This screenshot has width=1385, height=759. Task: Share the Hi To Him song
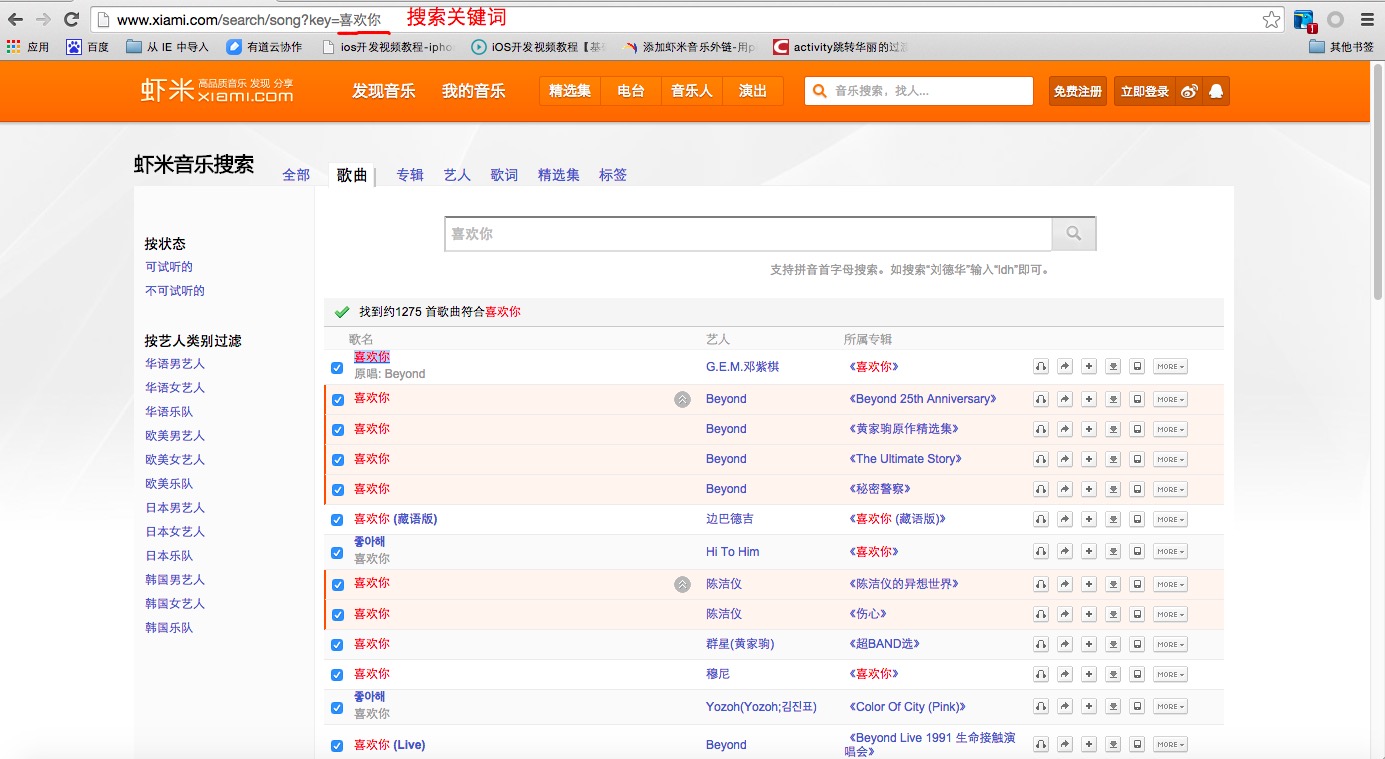(1065, 551)
